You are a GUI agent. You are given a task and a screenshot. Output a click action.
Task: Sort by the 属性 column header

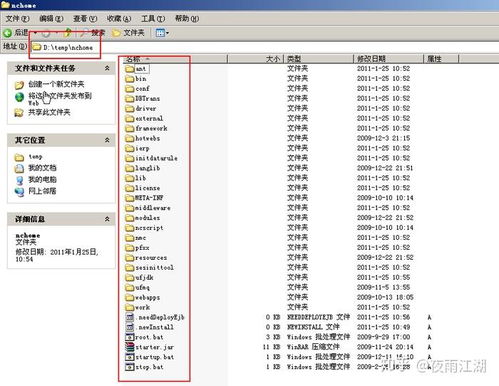(441, 59)
